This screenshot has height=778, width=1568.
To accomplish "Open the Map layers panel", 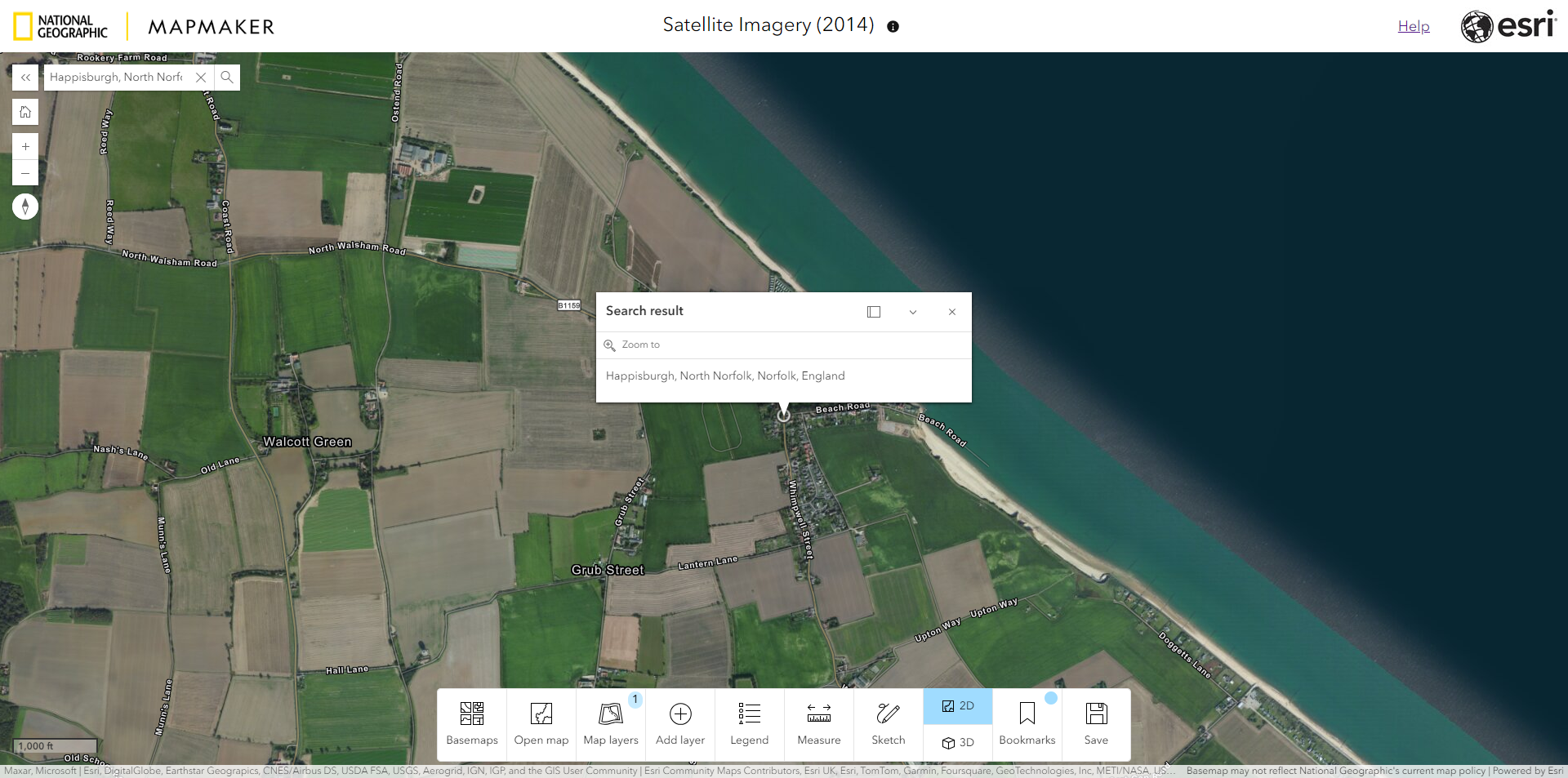I will (610, 723).
